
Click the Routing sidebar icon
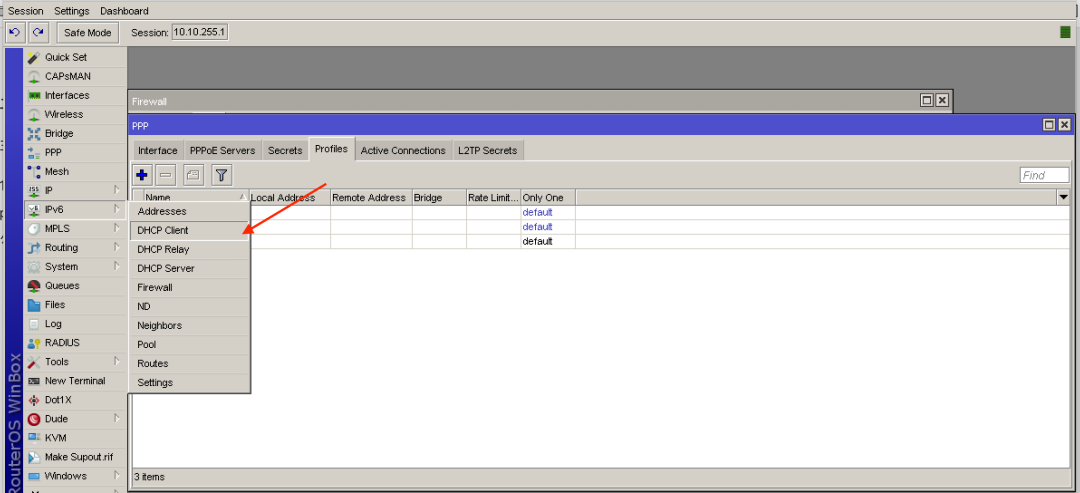point(34,247)
